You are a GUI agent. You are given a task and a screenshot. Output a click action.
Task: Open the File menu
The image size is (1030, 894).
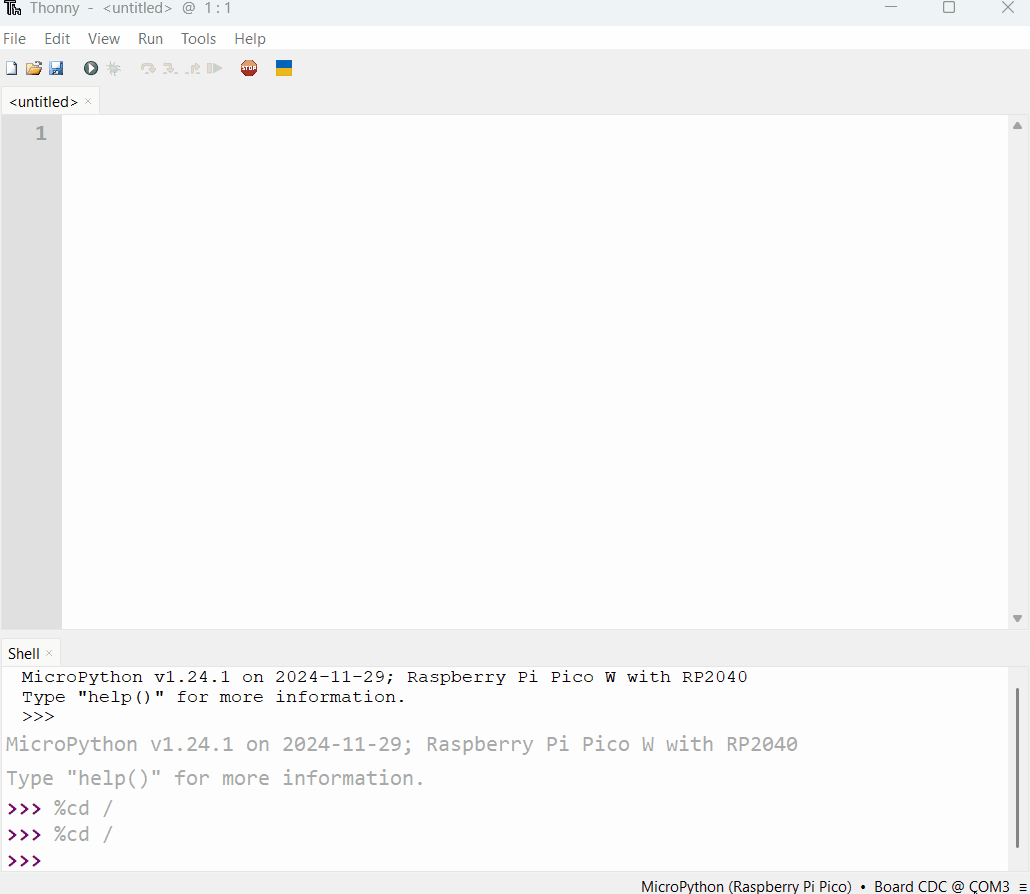coord(14,39)
